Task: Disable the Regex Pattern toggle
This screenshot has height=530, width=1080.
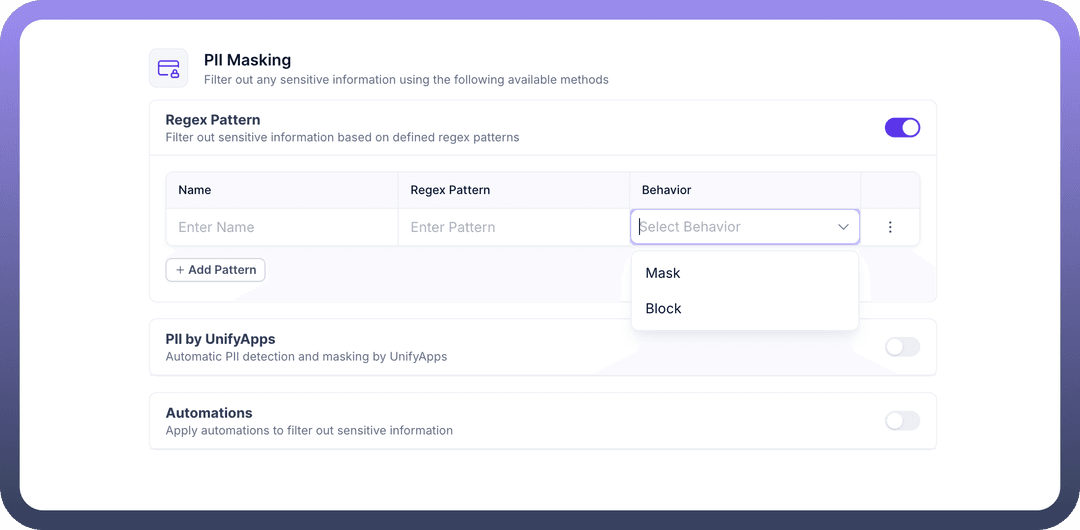Action: (902, 128)
